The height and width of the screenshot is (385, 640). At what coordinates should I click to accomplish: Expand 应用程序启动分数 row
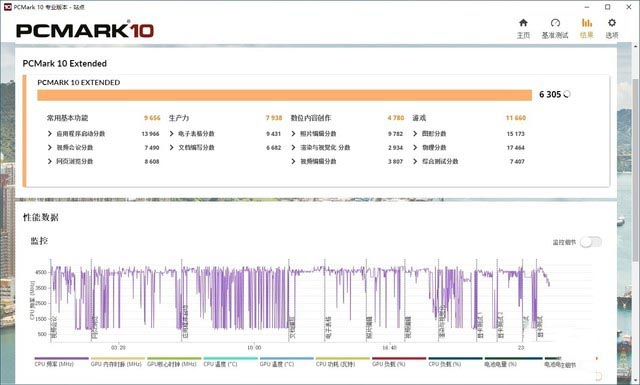click(49, 134)
